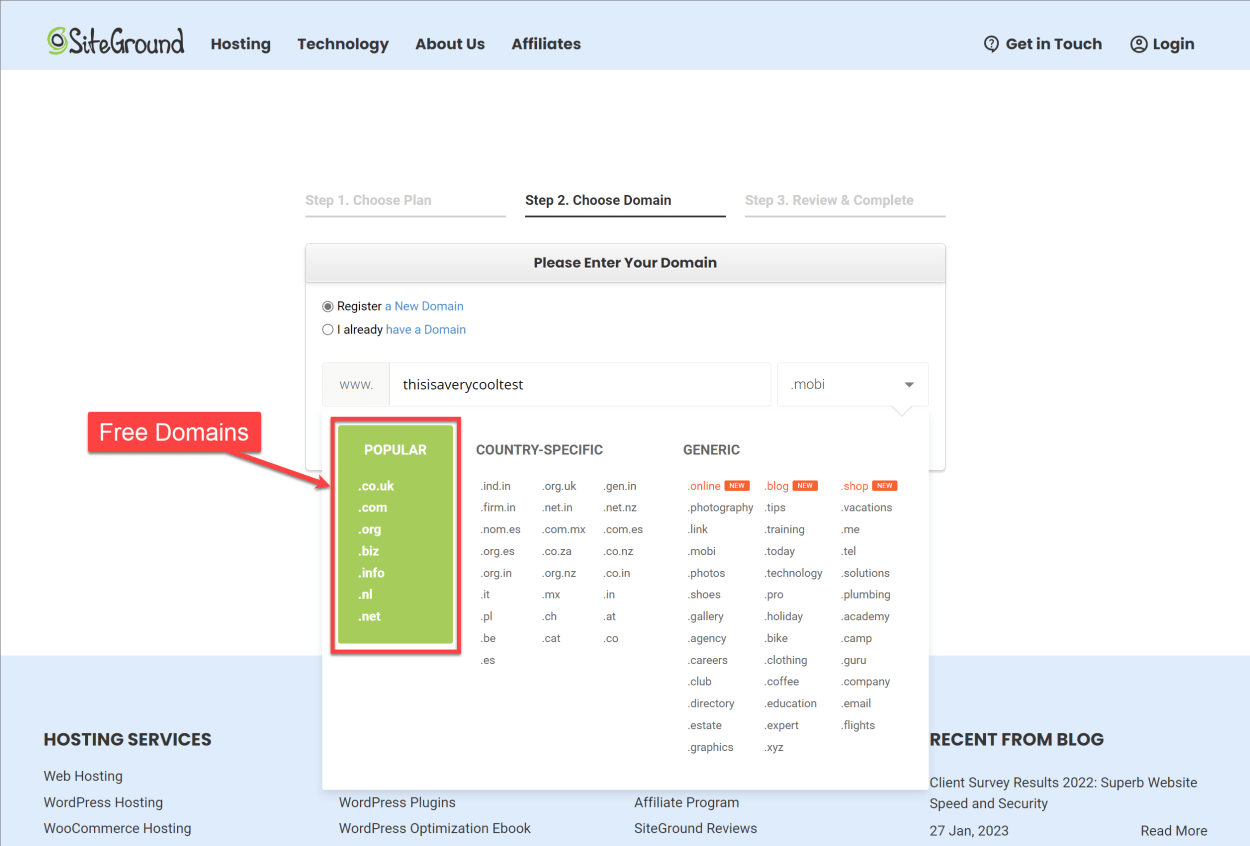Viewport: 1250px width, 846px height.
Task: Click the 'have a Domain' link
Action: point(426,329)
